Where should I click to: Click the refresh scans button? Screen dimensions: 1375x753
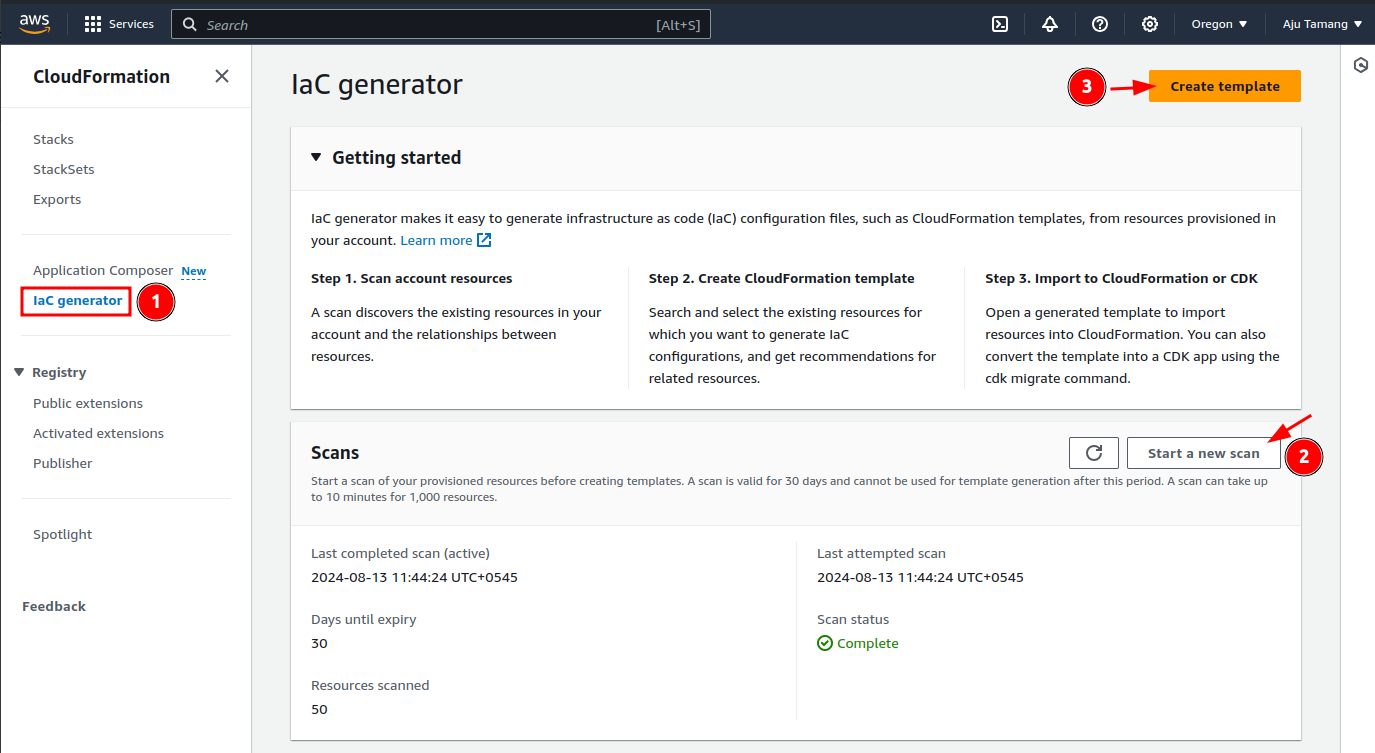pos(1093,453)
